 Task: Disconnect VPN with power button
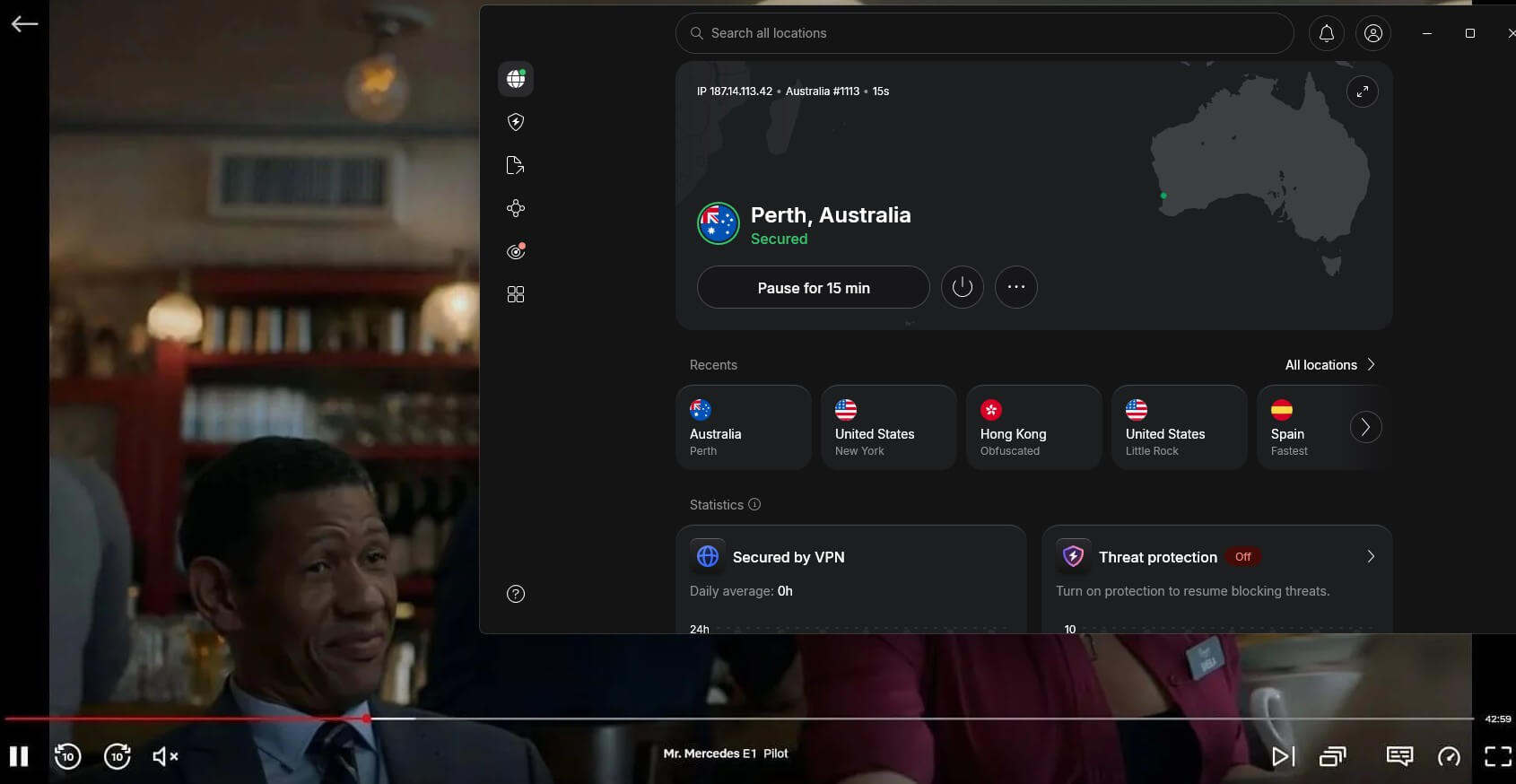[963, 287]
